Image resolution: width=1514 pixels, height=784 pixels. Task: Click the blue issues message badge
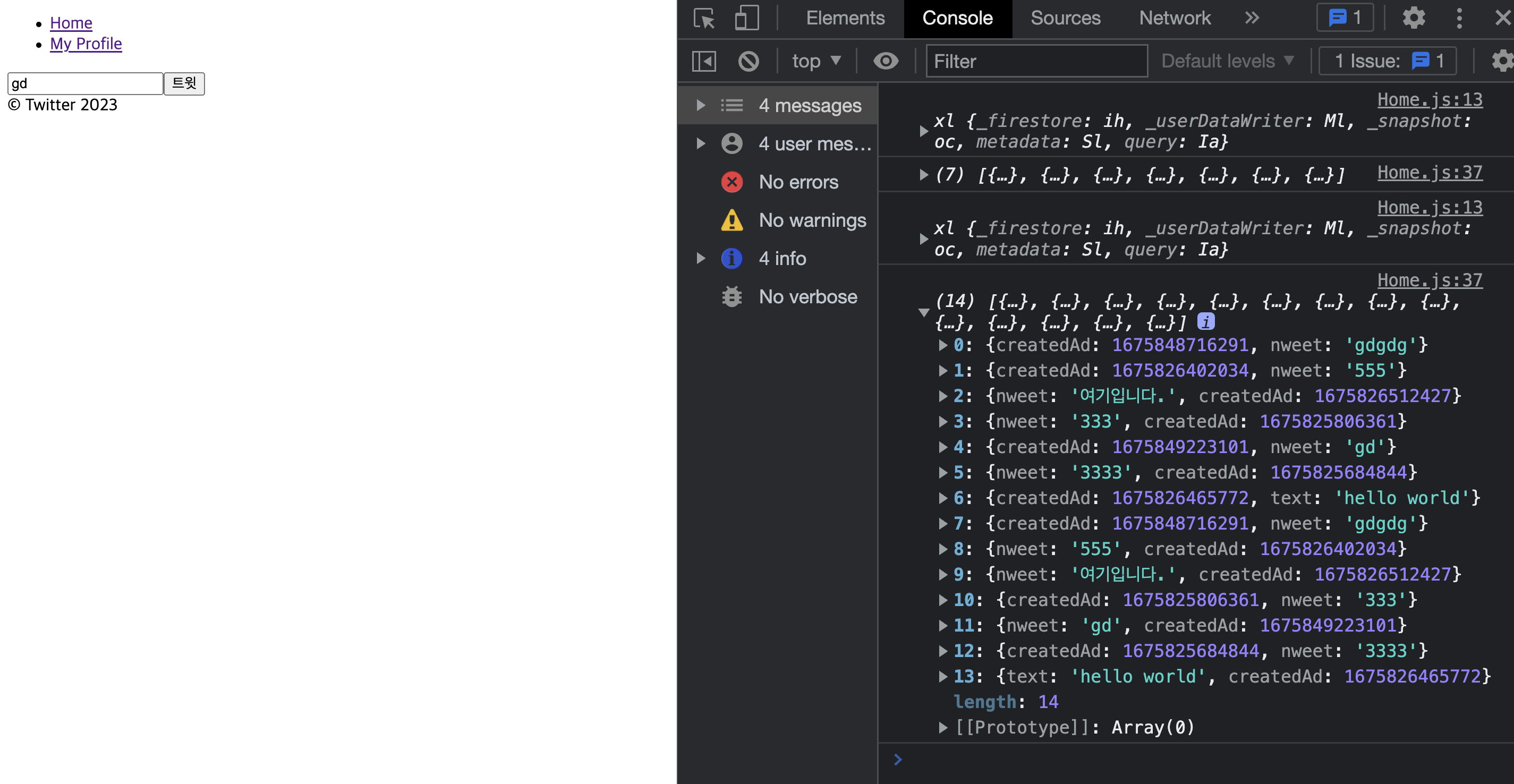(x=1345, y=18)
